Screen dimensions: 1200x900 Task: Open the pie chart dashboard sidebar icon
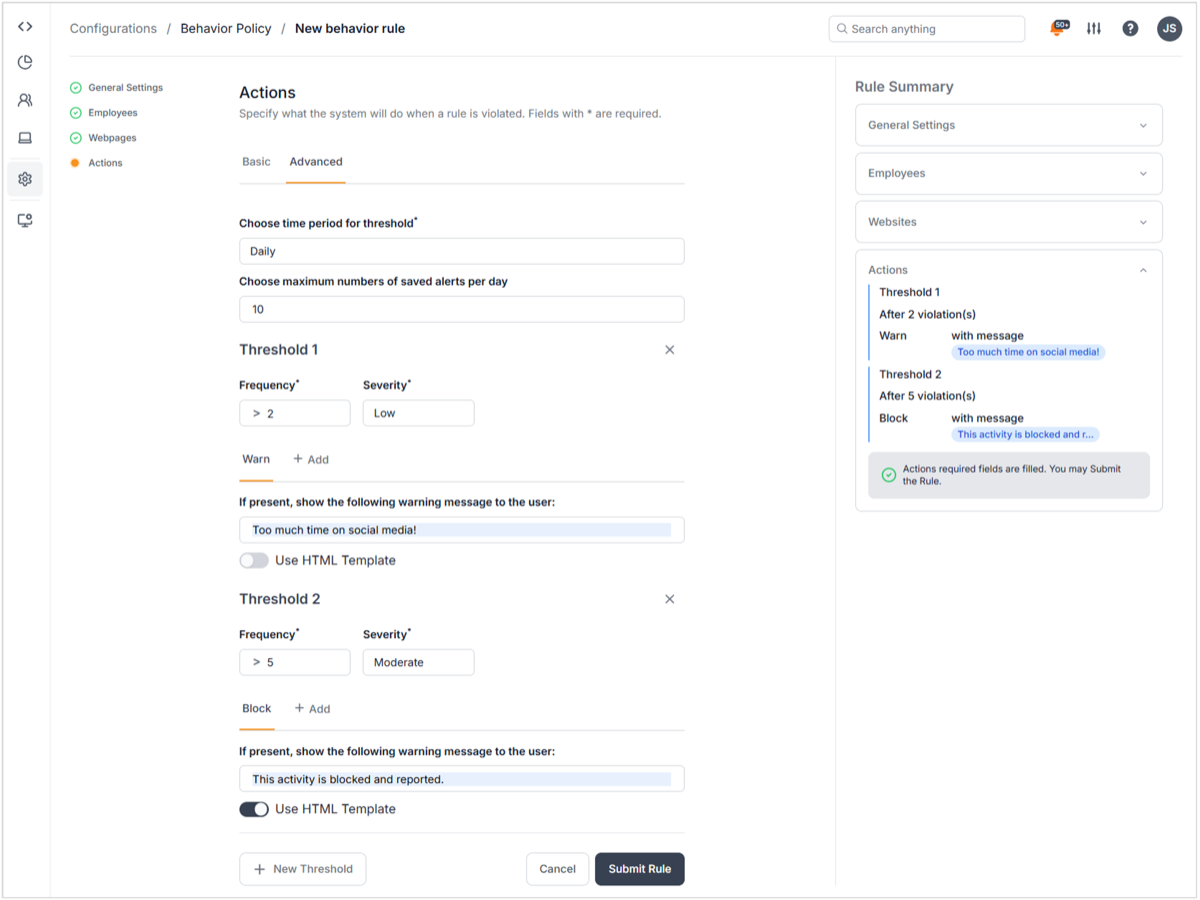(x=25, y=62)
